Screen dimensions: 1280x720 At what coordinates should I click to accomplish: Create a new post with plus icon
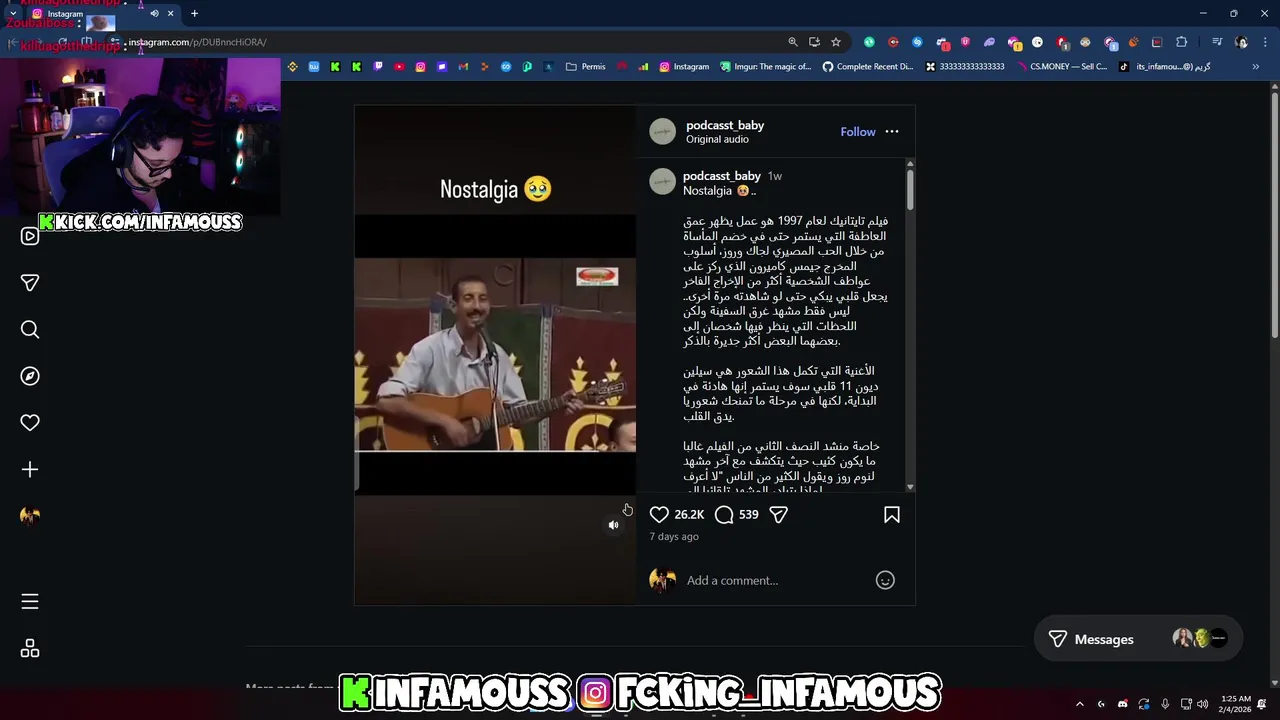tap(30, 469)
